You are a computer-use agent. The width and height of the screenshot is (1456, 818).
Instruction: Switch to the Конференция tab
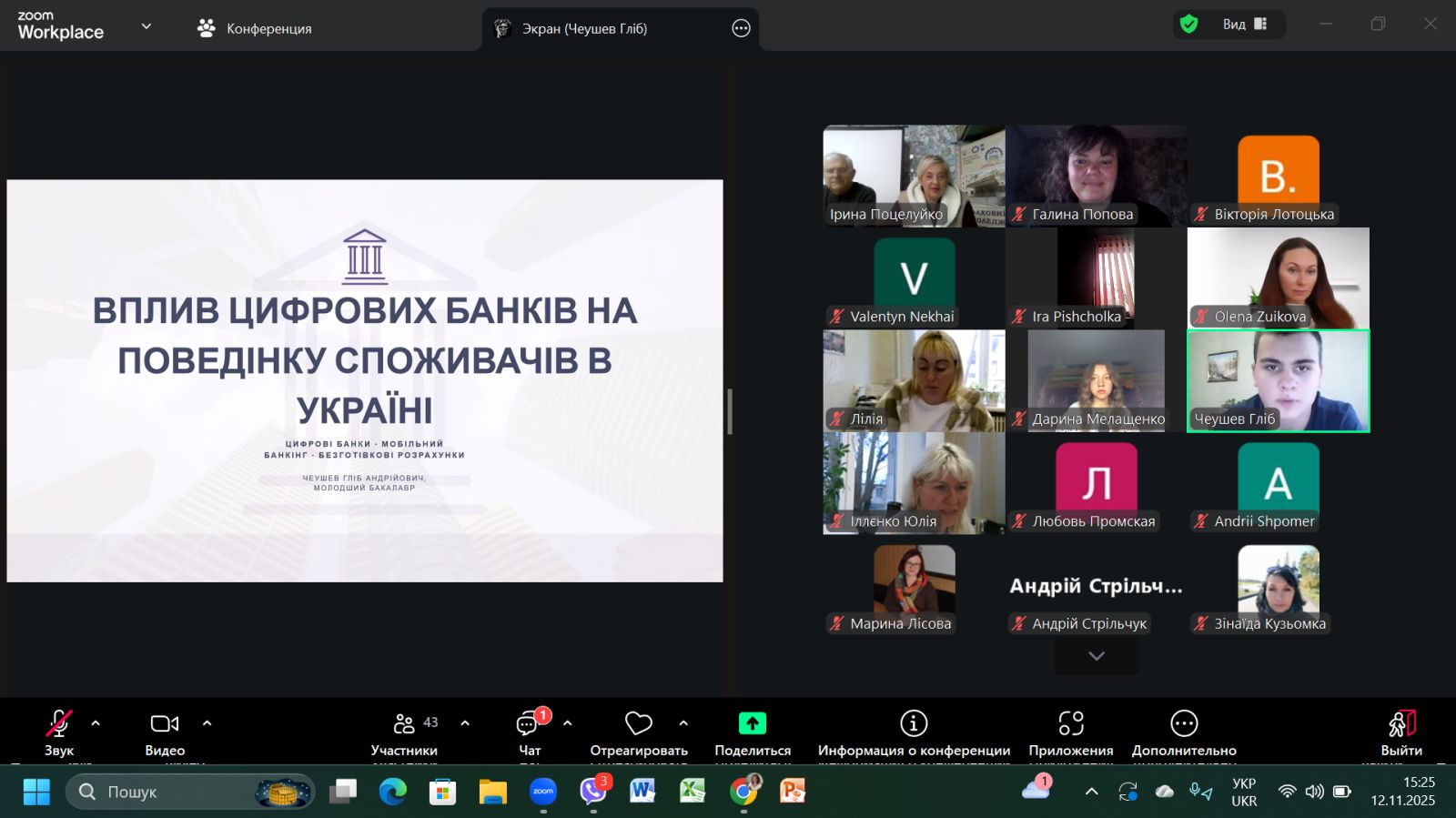click(x=255, y=29)
